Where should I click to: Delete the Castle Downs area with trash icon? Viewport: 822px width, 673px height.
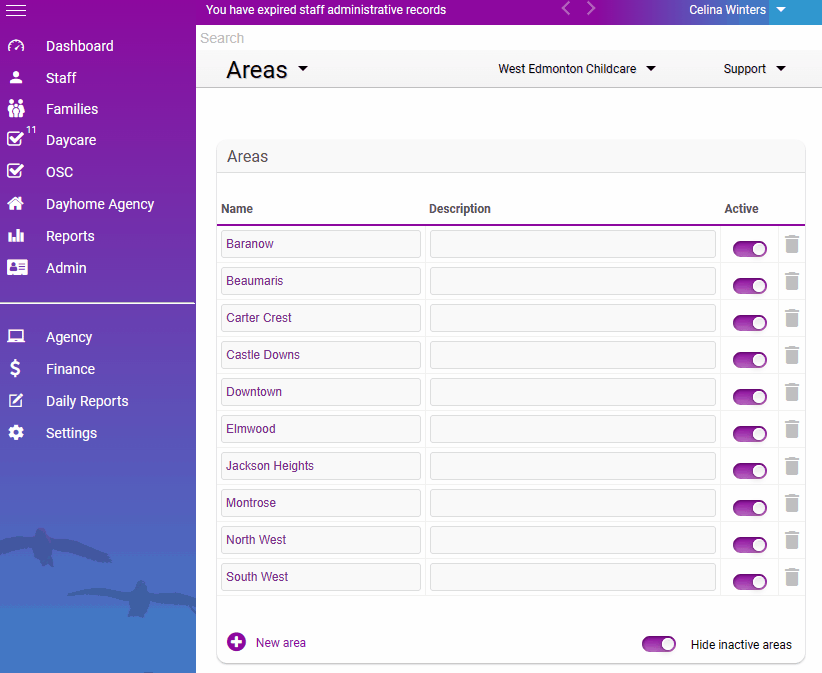tap(792, 355)
